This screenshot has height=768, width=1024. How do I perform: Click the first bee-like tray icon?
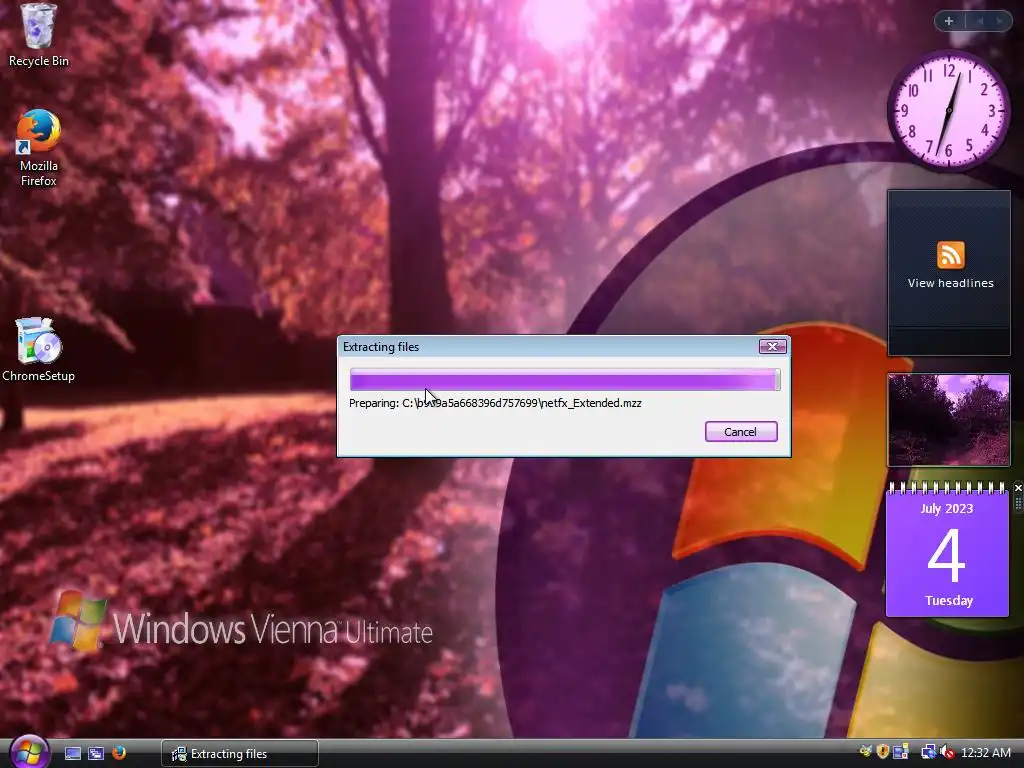(x=866, y=752)
